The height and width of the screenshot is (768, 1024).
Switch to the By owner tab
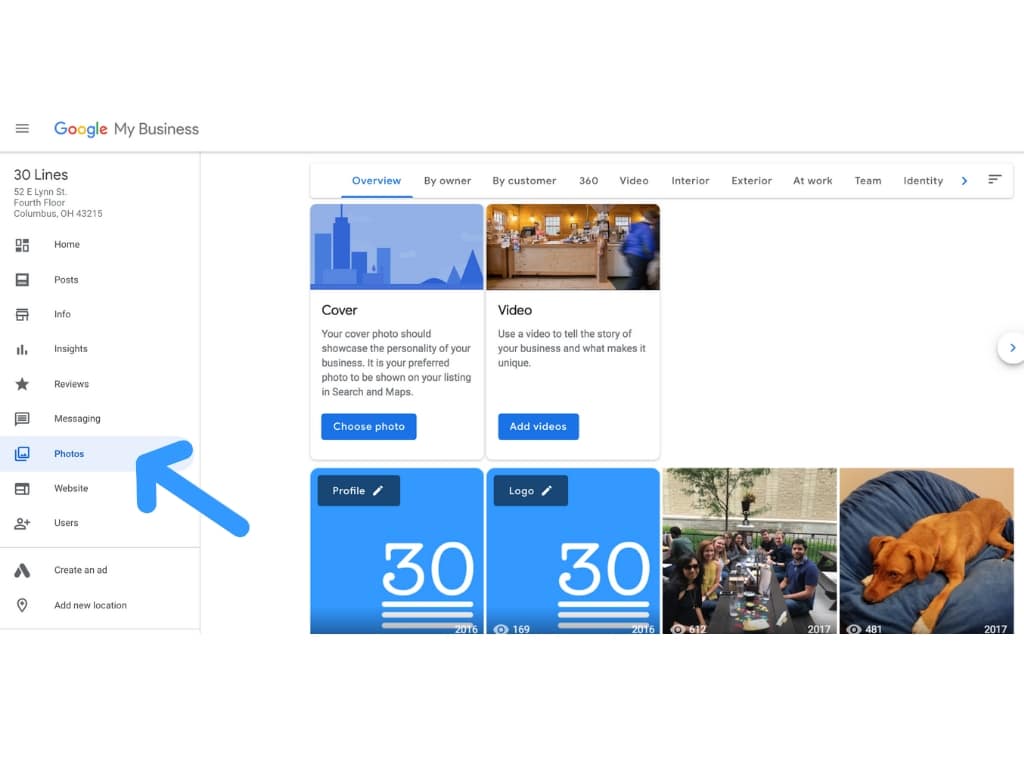pyautogui.click(x=447, y=181)
